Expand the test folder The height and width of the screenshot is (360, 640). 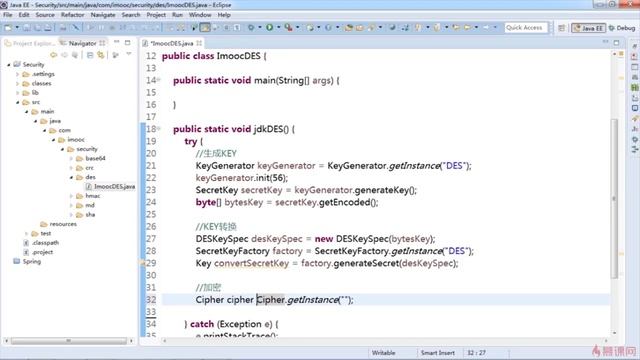[x=27, y=233]
